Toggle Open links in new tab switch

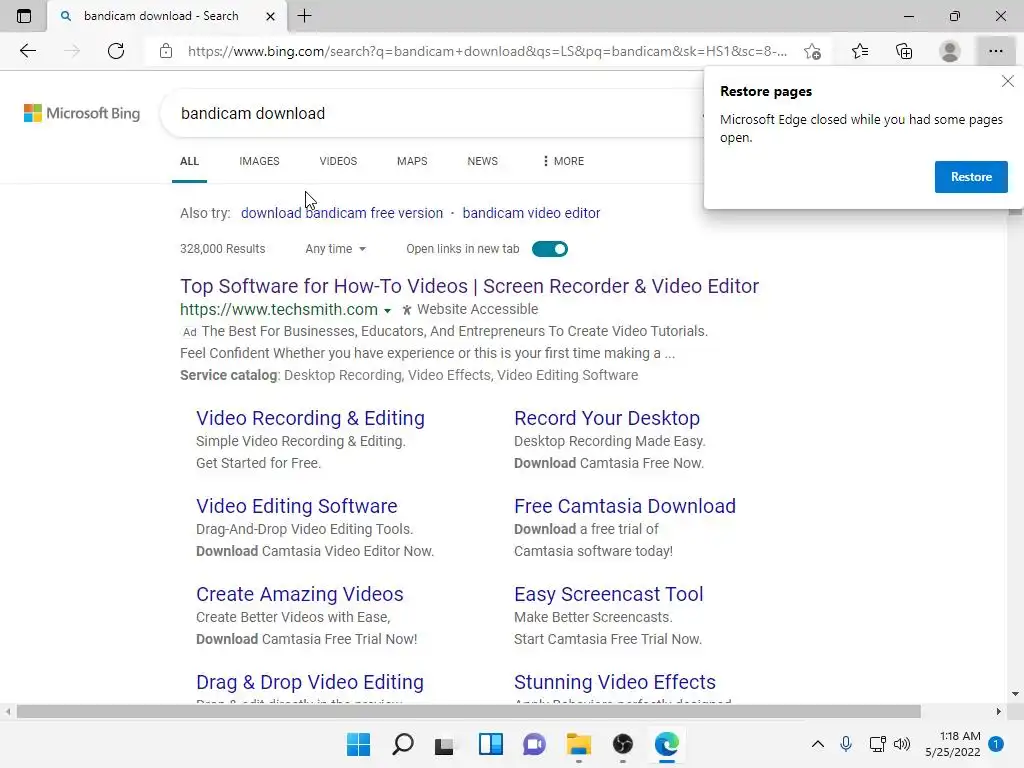click(x=550, y=249)
